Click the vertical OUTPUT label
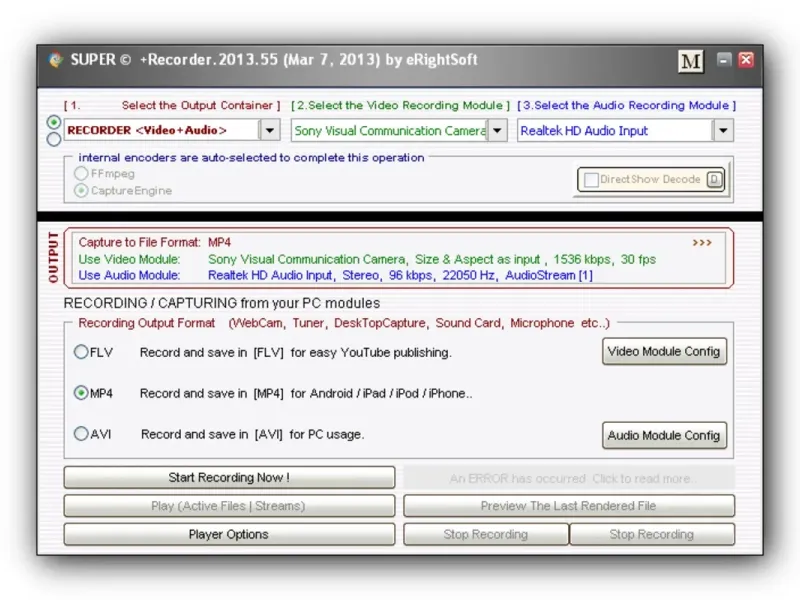The width and height of the screenshot is (800, 600). coord(54,257)
